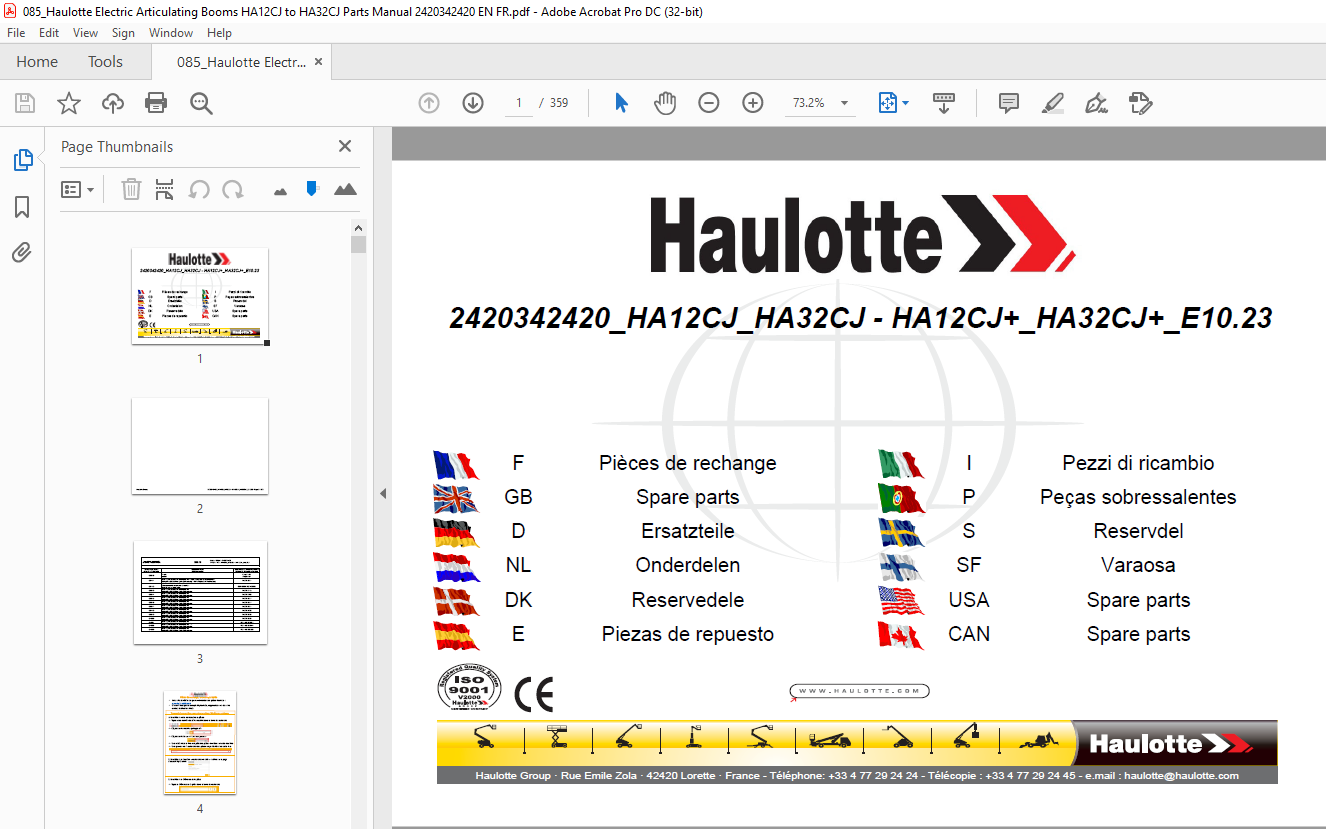Select page 4 thumbnail
Screen dimensions: 1326x829
pos(200,742)
